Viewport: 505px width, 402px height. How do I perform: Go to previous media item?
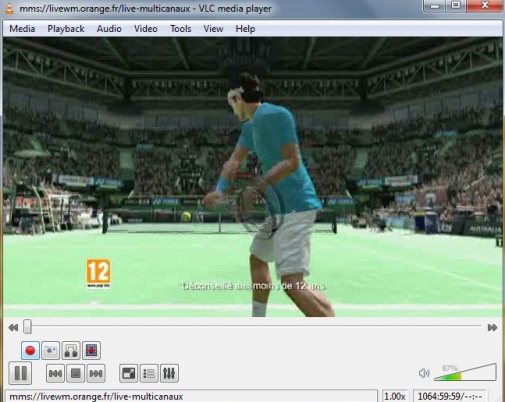pyautogui.click(x=55, y=373)
